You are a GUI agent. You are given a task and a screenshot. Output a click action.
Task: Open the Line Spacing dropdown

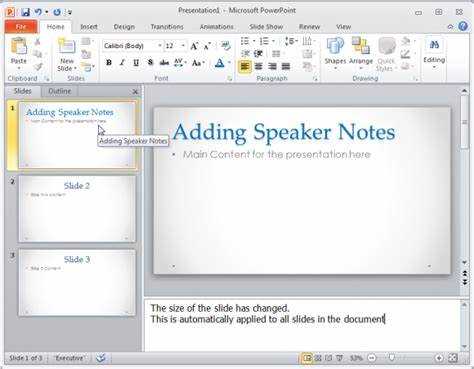[291, 41]
